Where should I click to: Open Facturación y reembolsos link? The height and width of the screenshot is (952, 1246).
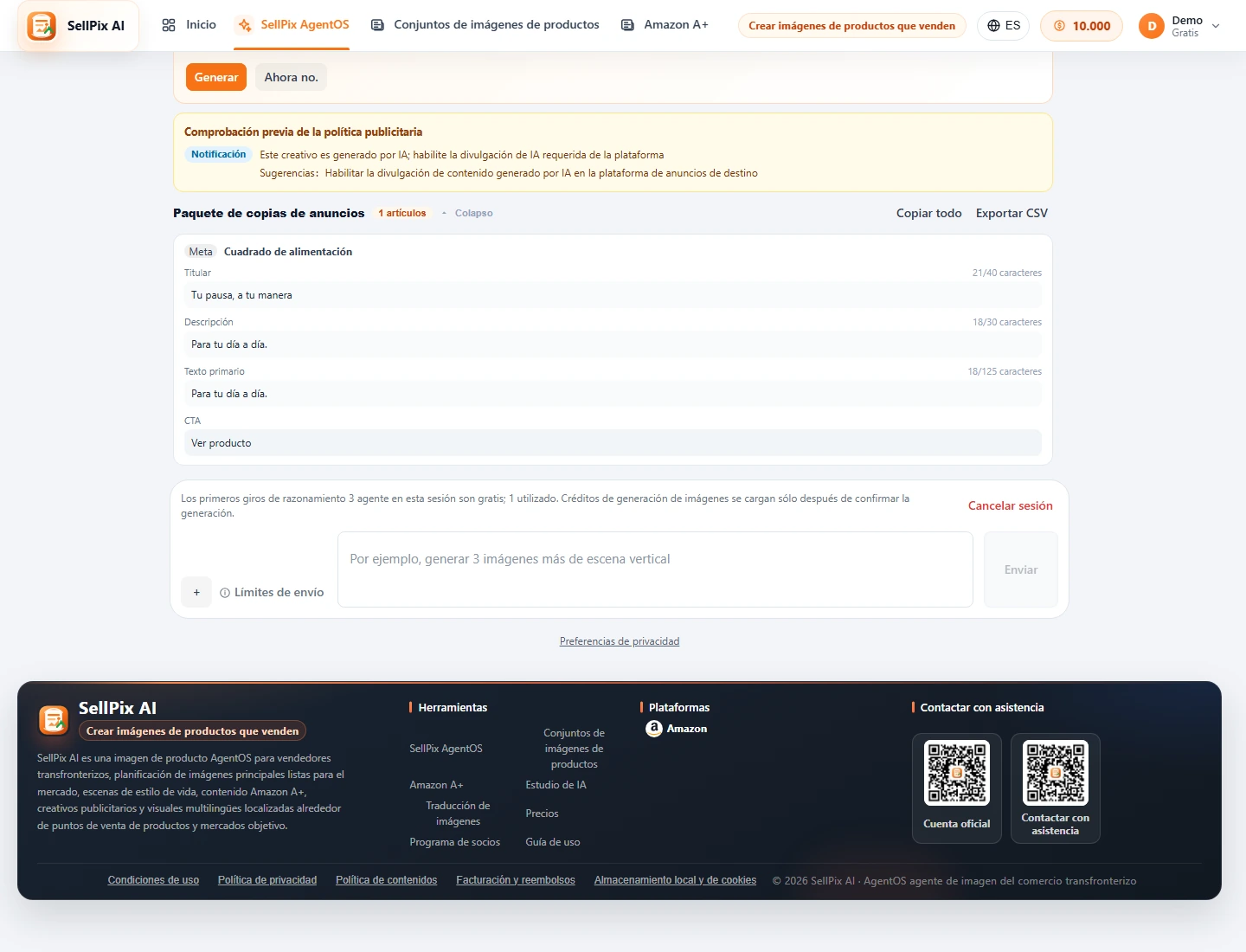(516, 880)
